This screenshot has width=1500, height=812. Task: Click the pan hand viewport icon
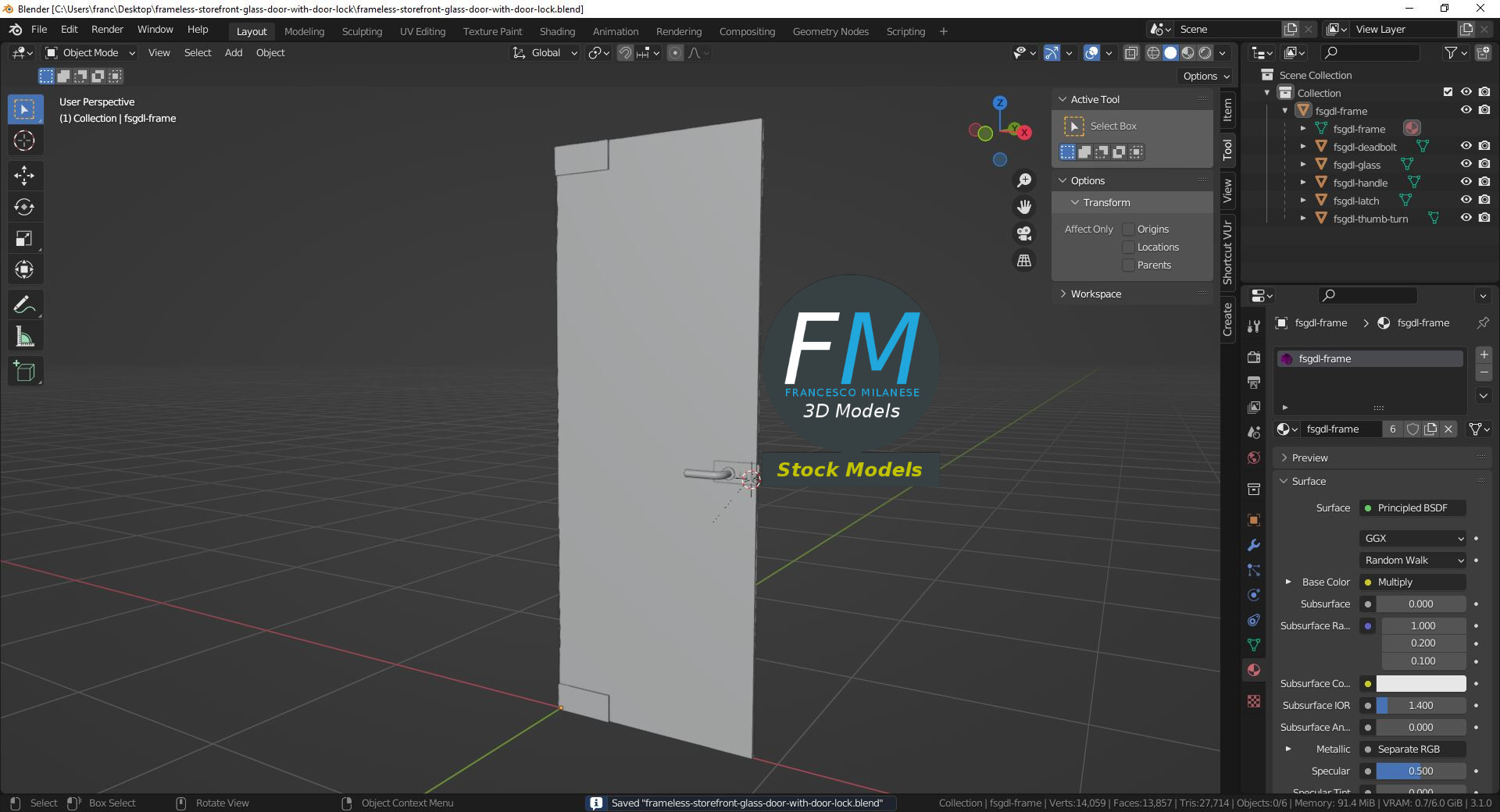click(1023, 207)
